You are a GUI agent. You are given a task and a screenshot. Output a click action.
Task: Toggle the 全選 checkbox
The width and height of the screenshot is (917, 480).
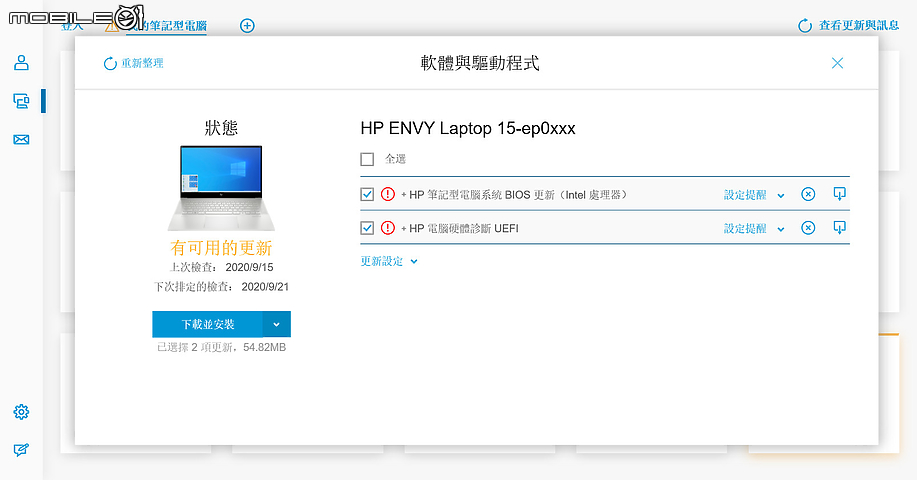pos(367,159)
